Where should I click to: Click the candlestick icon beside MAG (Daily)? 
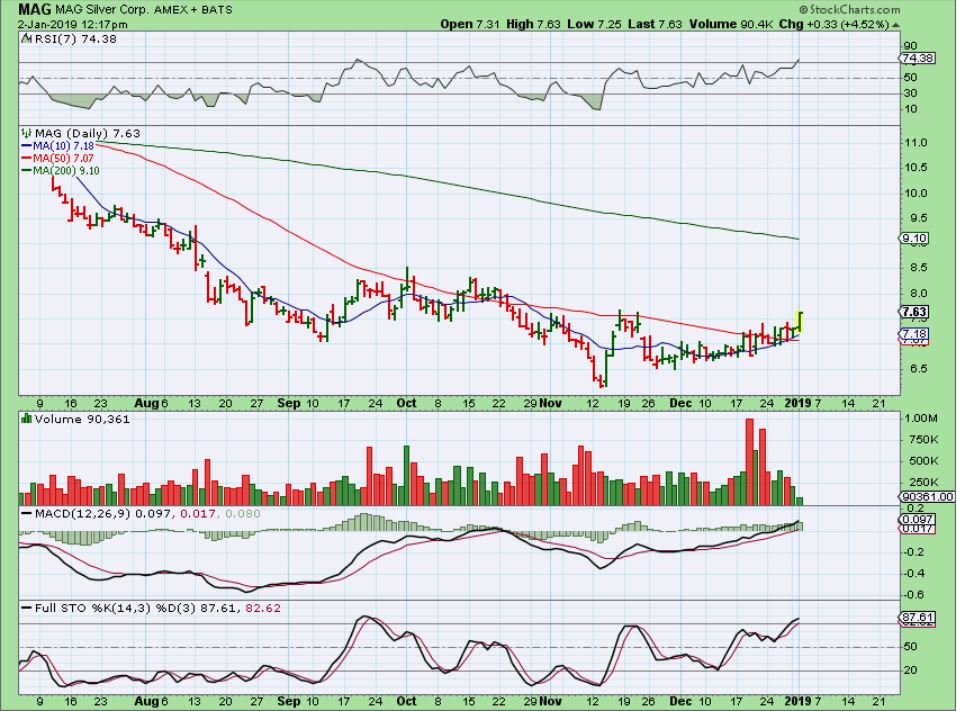click(x=26, y=133)
